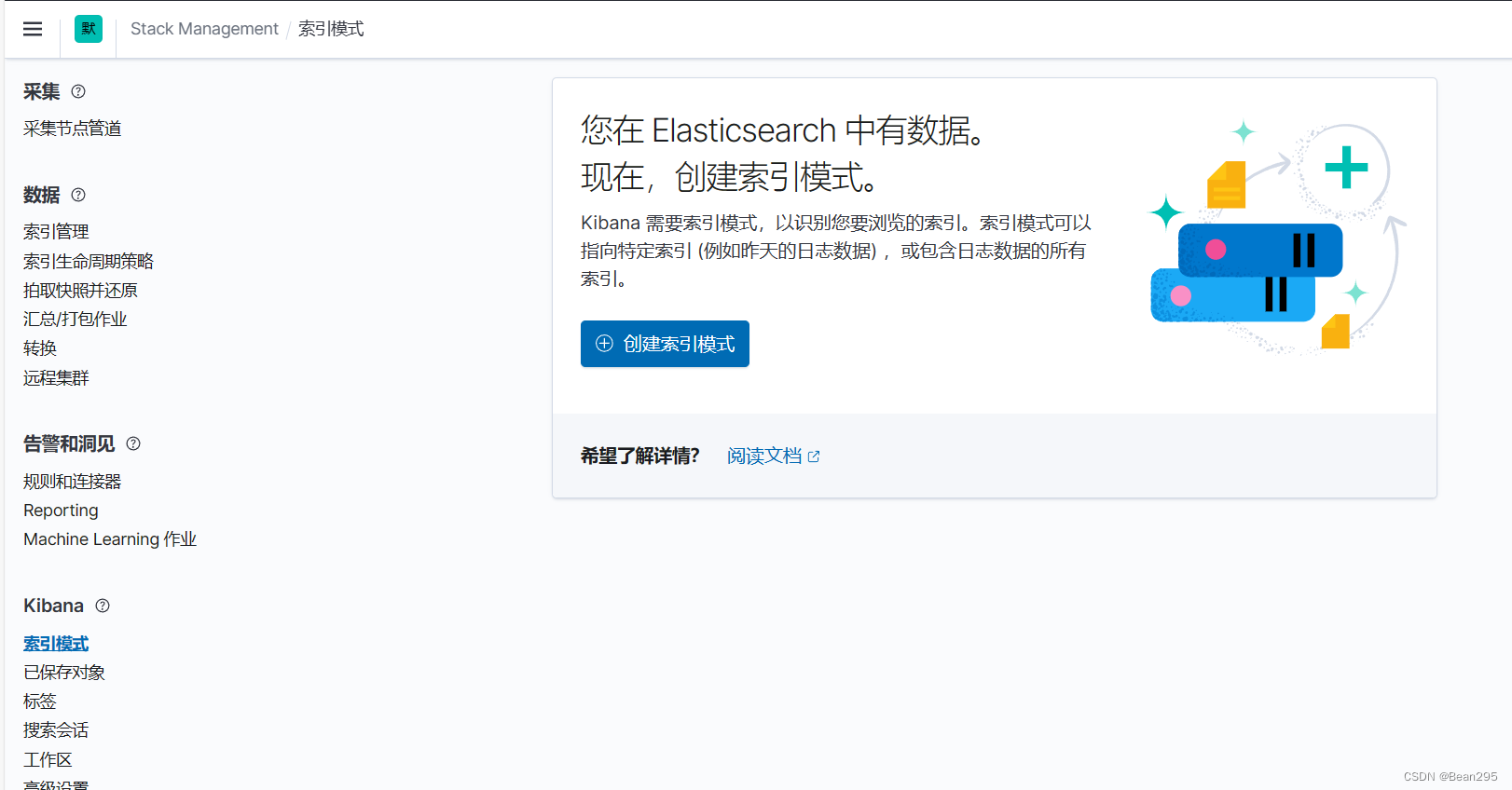Open help tooltip beside 采集 heading

78,91
